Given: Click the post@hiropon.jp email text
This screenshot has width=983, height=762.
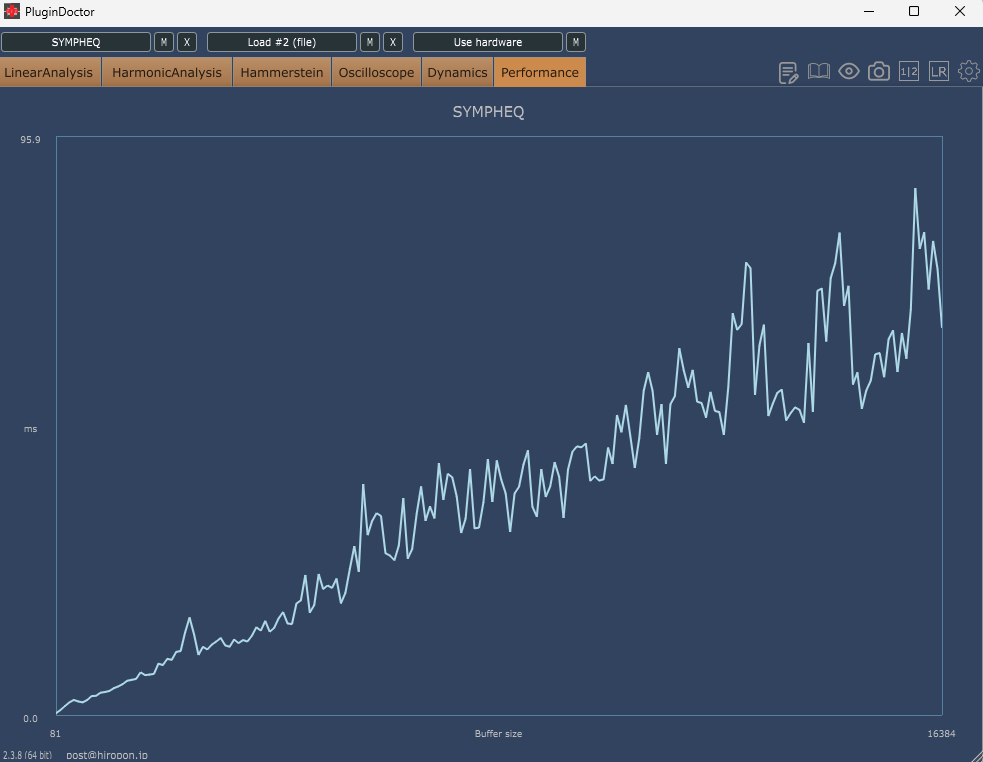Looking at the screenshot, I should pyautogui.click(x=107, y=755).
